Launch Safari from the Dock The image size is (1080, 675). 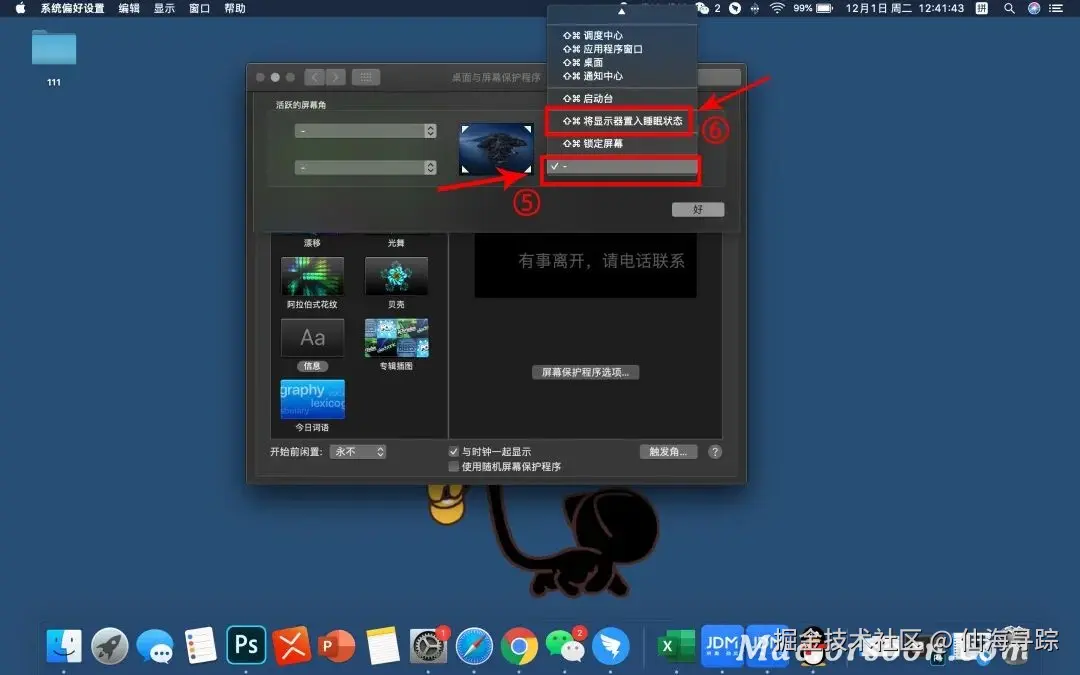(x=474, y=646)
